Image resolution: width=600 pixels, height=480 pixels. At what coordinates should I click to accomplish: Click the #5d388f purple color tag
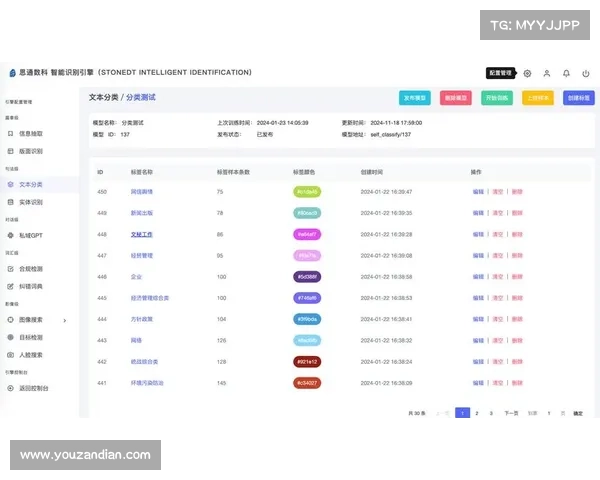[x=307, y=277]
